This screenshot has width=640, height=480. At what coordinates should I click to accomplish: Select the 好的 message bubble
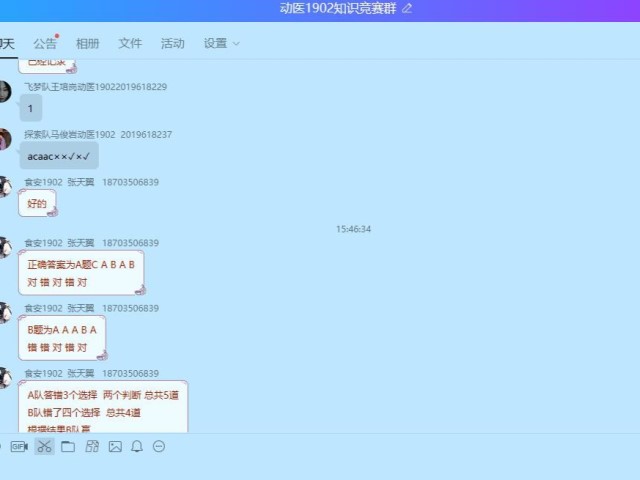coord(37,203)
